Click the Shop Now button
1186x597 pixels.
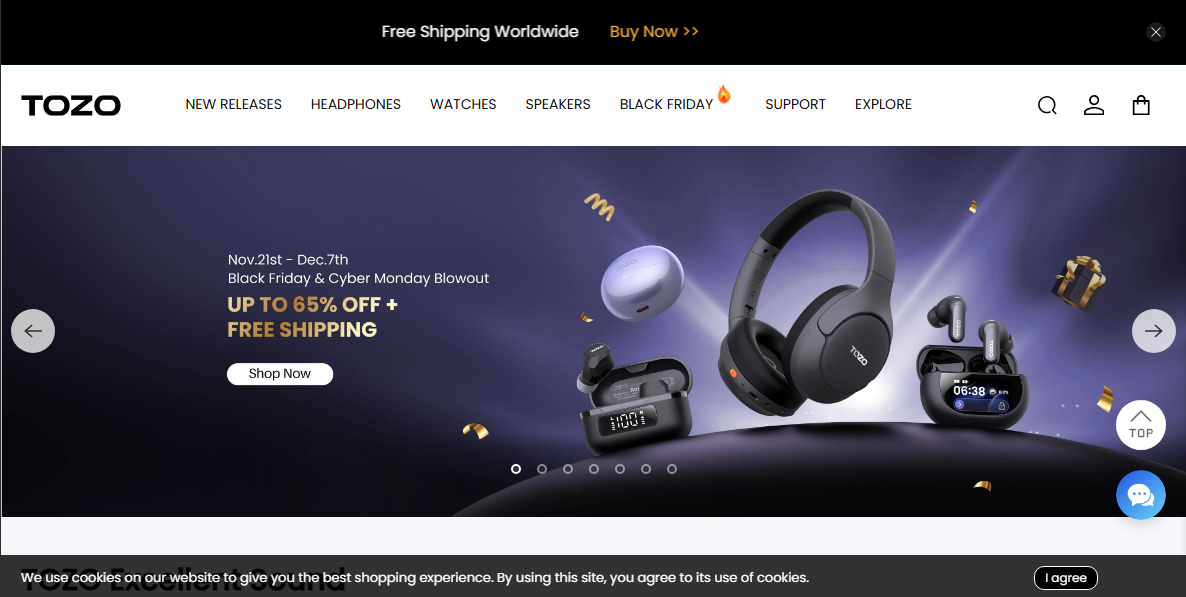(x=280, y=374)
